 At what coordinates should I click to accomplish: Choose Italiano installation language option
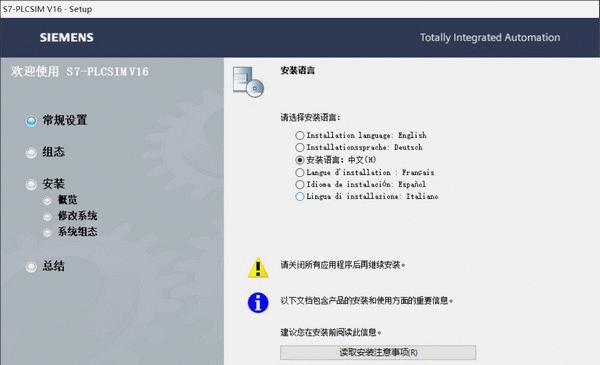point(300,197)
